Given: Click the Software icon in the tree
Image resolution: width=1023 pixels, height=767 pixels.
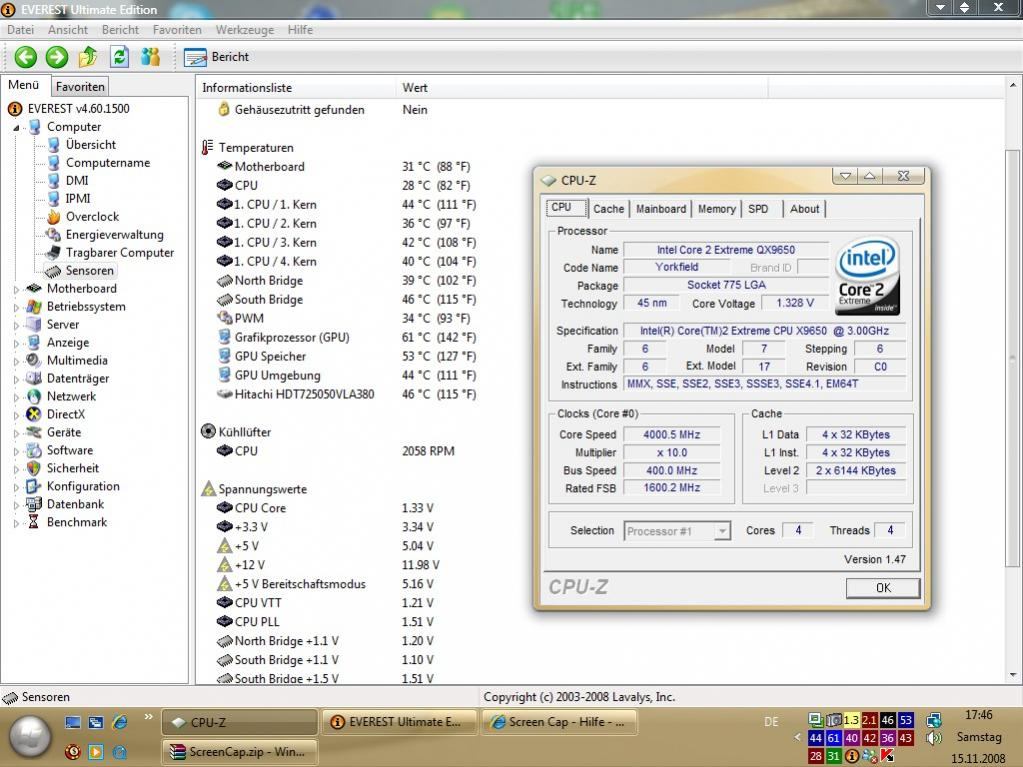Looking at the screenshot, I should [34, 450].
